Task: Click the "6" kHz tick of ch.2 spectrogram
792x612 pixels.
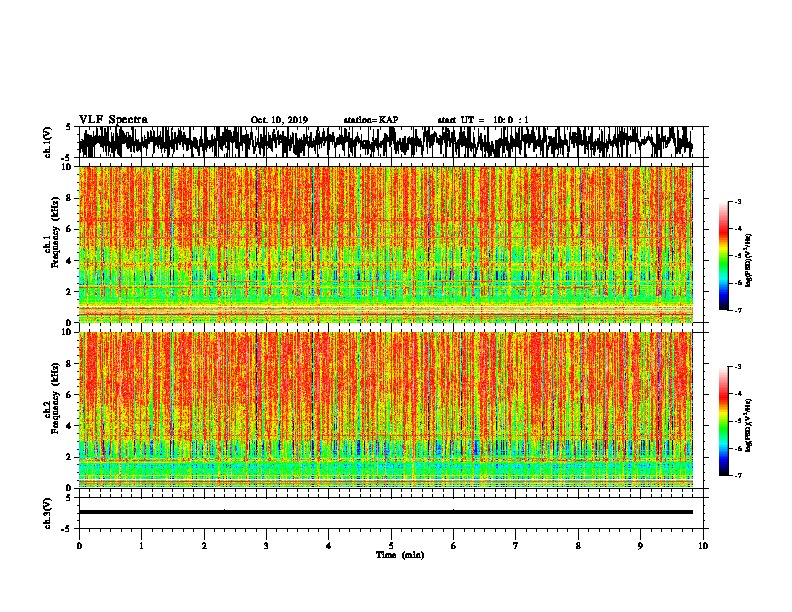Action: (x=69, y=395)
